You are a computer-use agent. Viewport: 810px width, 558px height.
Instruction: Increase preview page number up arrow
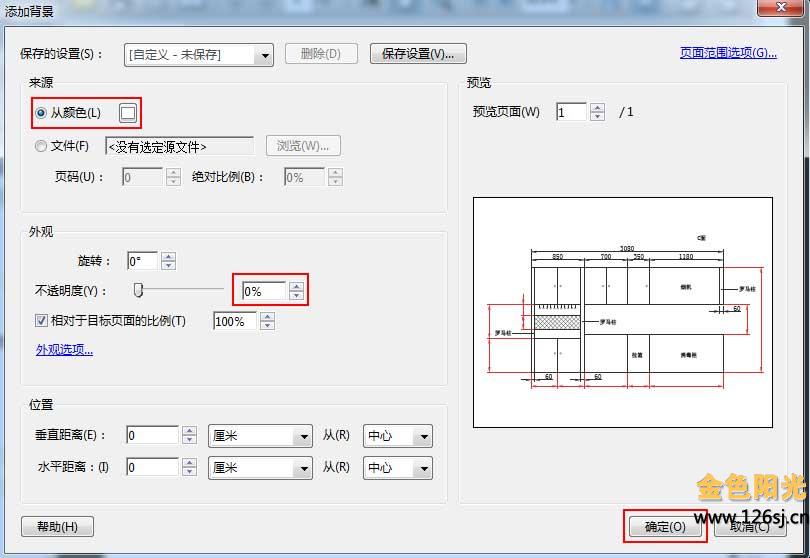(598, 107)
